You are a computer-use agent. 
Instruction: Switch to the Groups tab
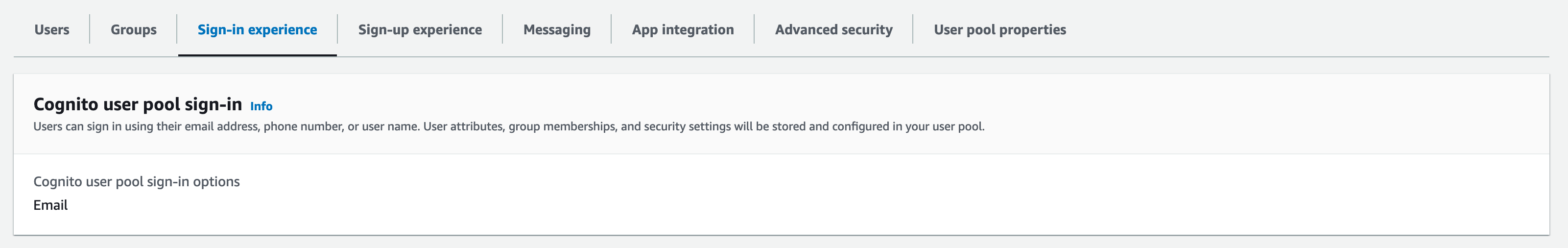pos(133,29)
